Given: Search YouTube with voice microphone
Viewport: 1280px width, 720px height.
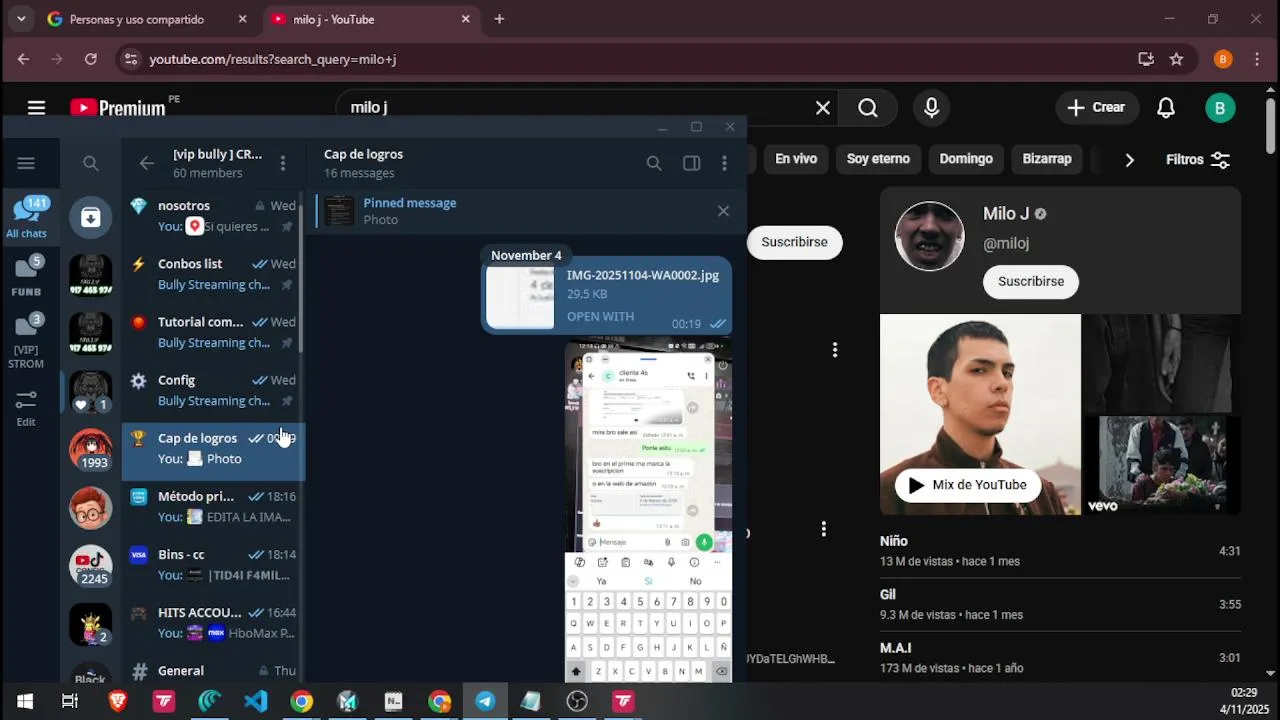Looking at the screenshot, I should [x=932, y=108].
